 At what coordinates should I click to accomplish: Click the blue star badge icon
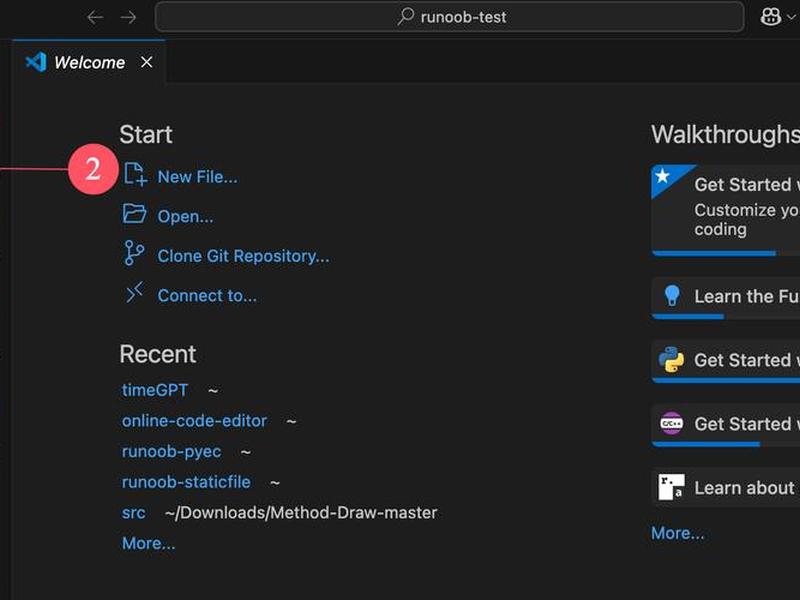point(663,176)
